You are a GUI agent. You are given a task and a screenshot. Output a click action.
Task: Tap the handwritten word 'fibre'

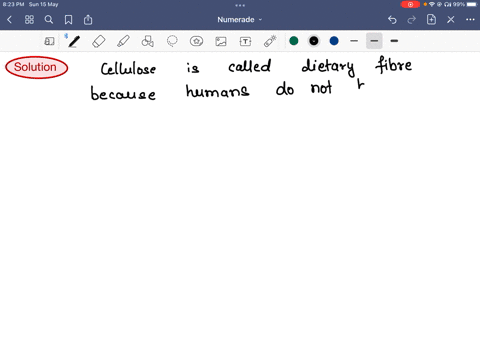pyautogui.click(x=394, y=65)
